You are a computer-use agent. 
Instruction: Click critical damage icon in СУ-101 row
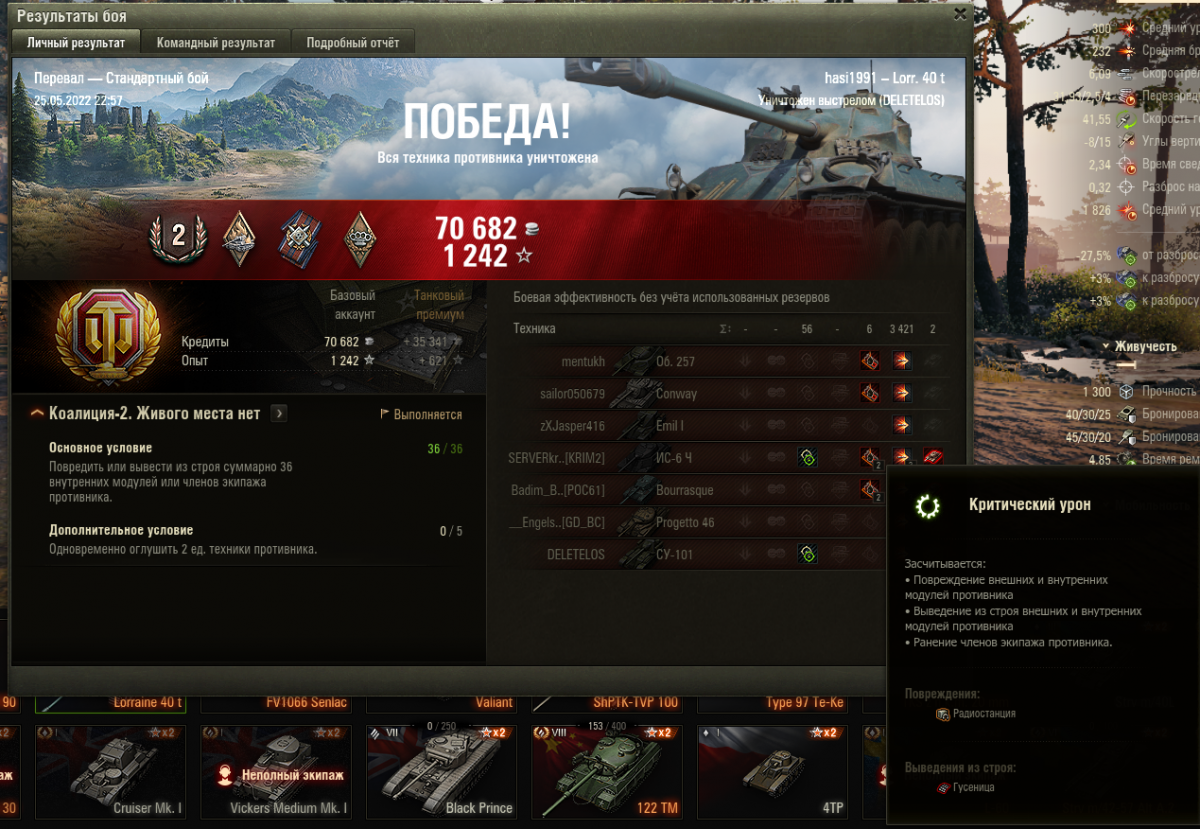[807, 554]
